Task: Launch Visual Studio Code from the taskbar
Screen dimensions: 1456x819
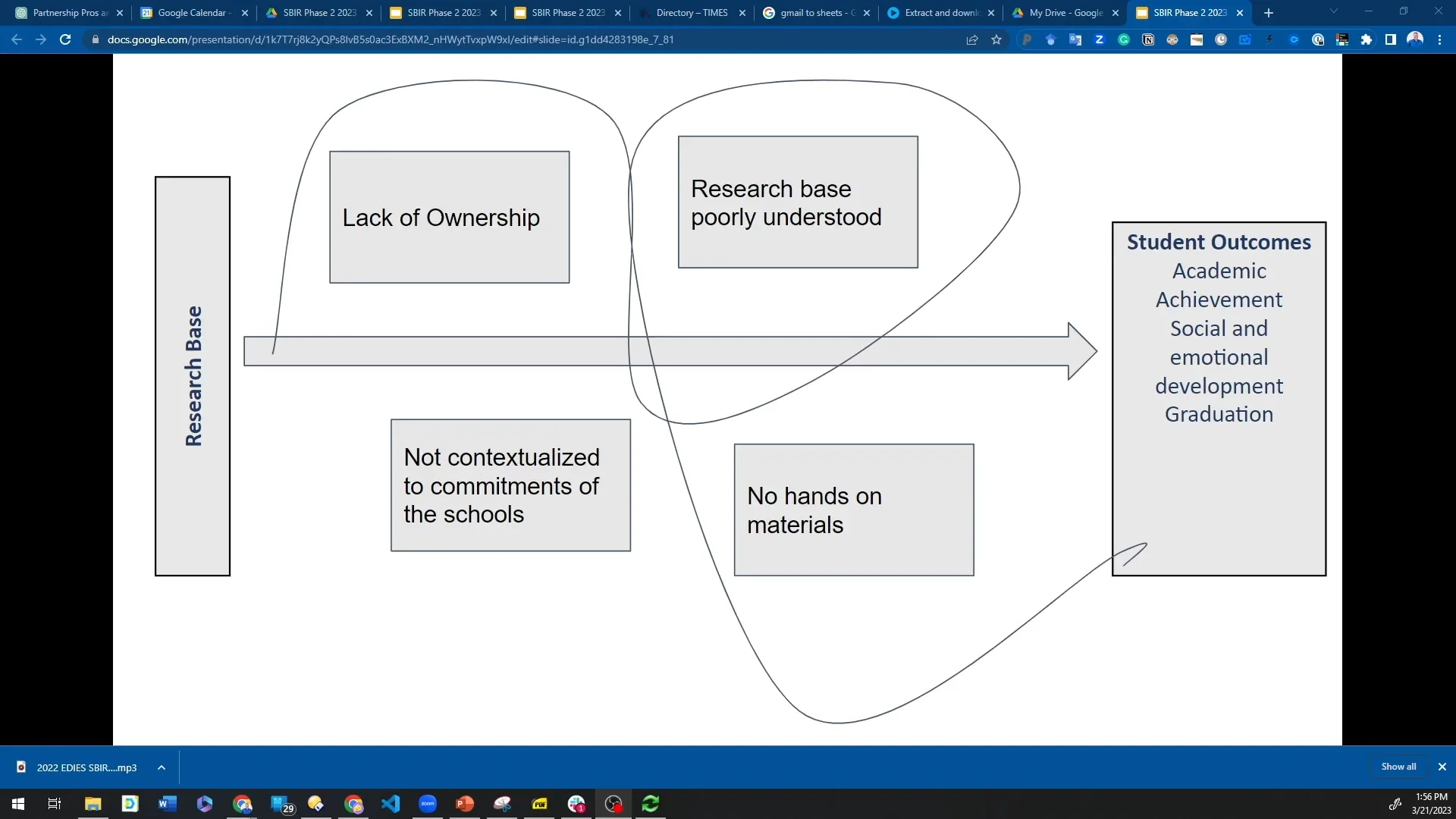Action: (x=391, y=804)
